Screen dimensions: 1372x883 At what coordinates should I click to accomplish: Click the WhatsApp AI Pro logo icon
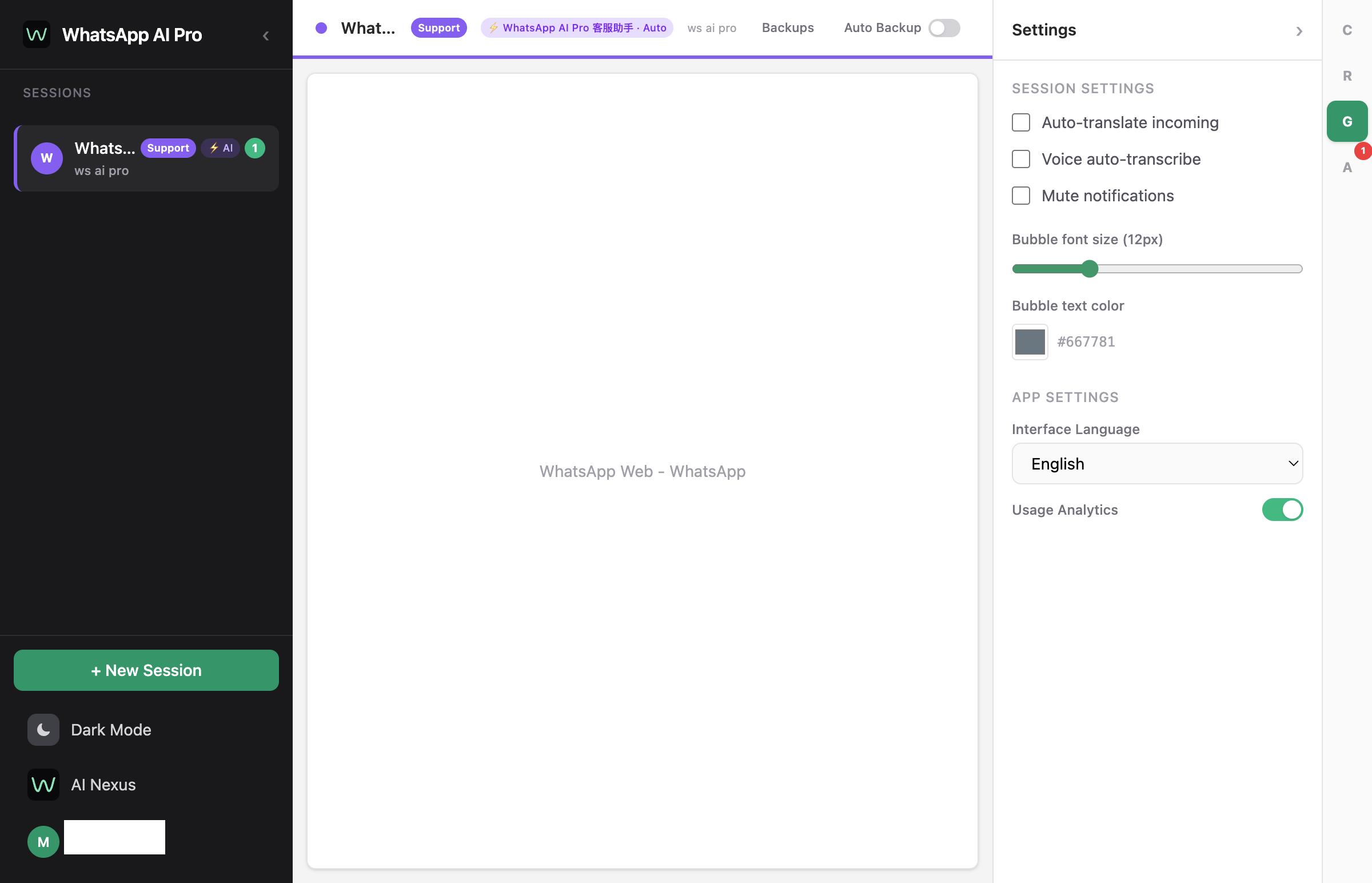[x=36, y=34]
